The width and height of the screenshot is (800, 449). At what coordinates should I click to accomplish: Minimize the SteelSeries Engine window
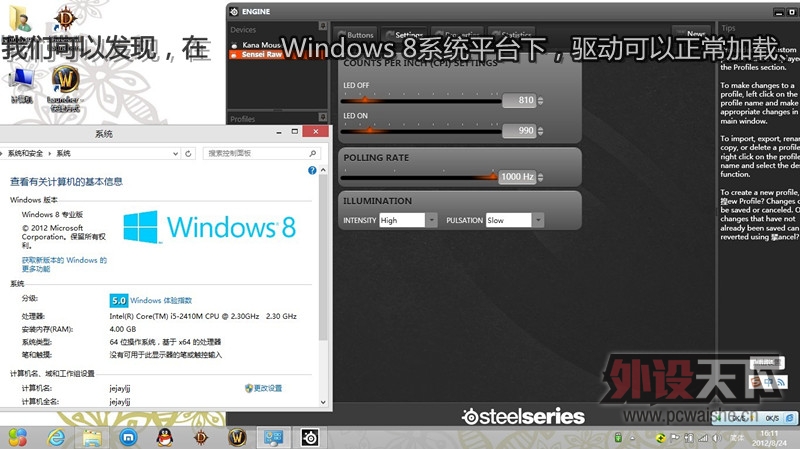pyautogui.click(x=779, y=12)
